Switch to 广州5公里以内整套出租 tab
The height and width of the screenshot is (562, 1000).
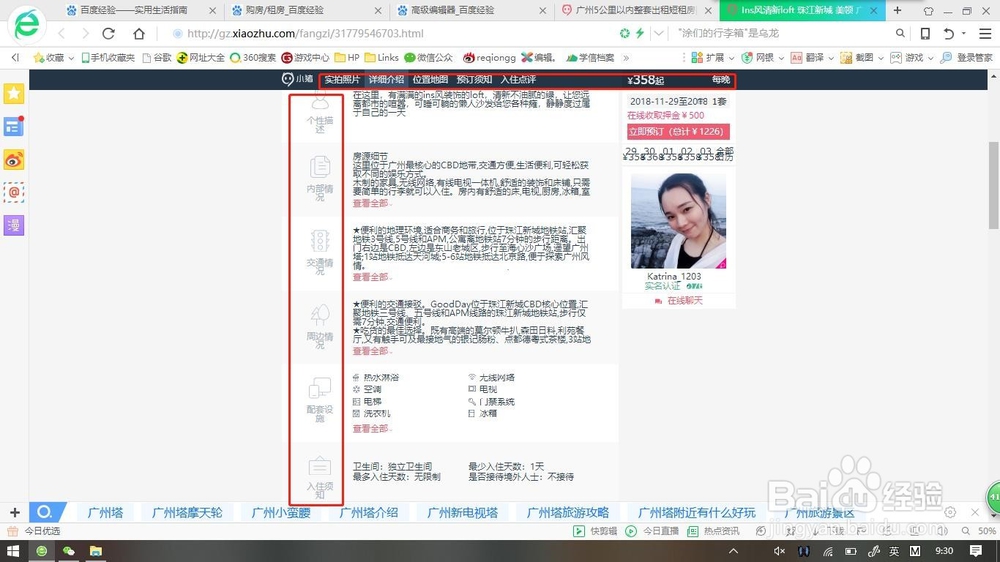coord(636,10)
